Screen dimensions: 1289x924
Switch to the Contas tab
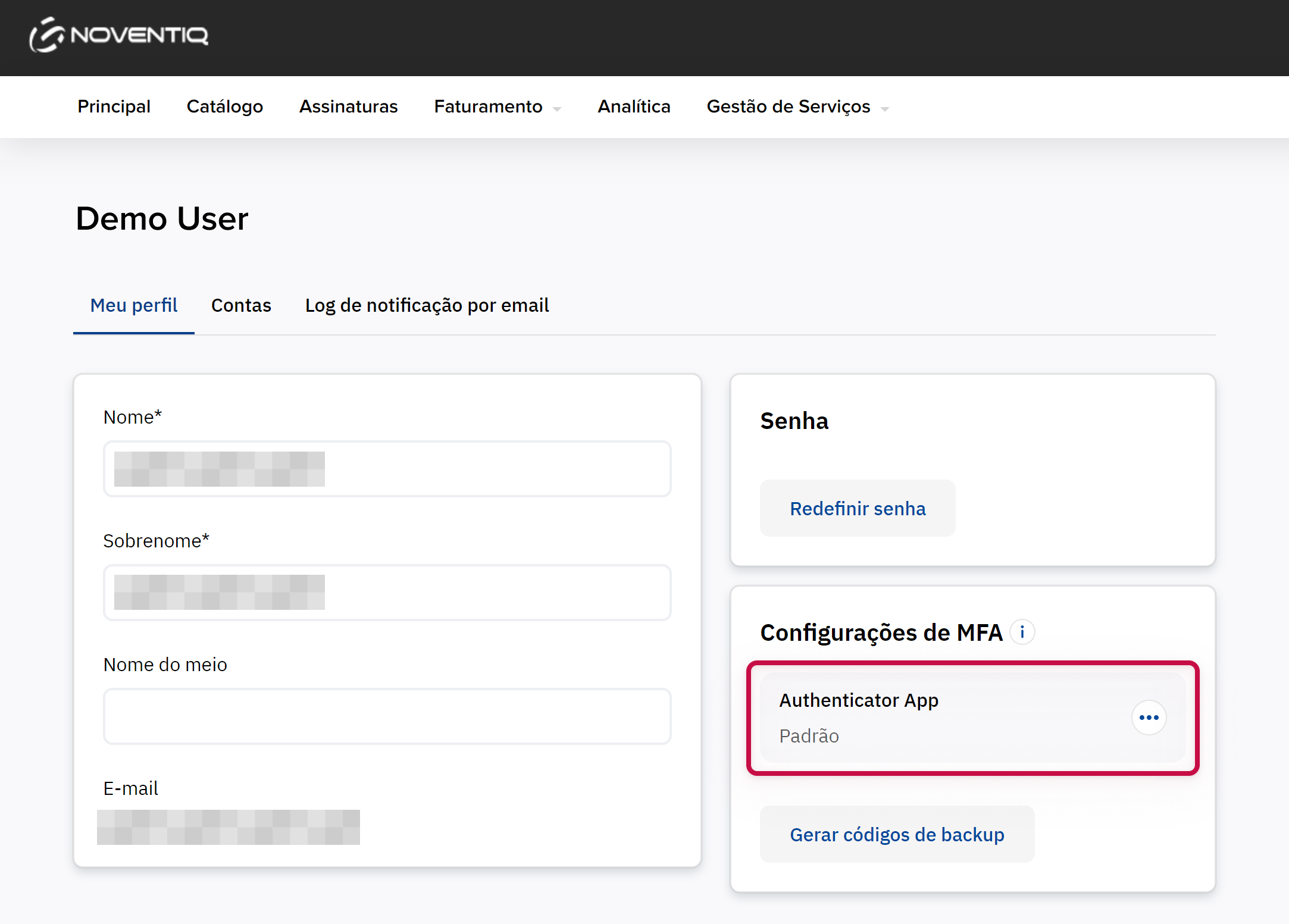pos(241,305)
